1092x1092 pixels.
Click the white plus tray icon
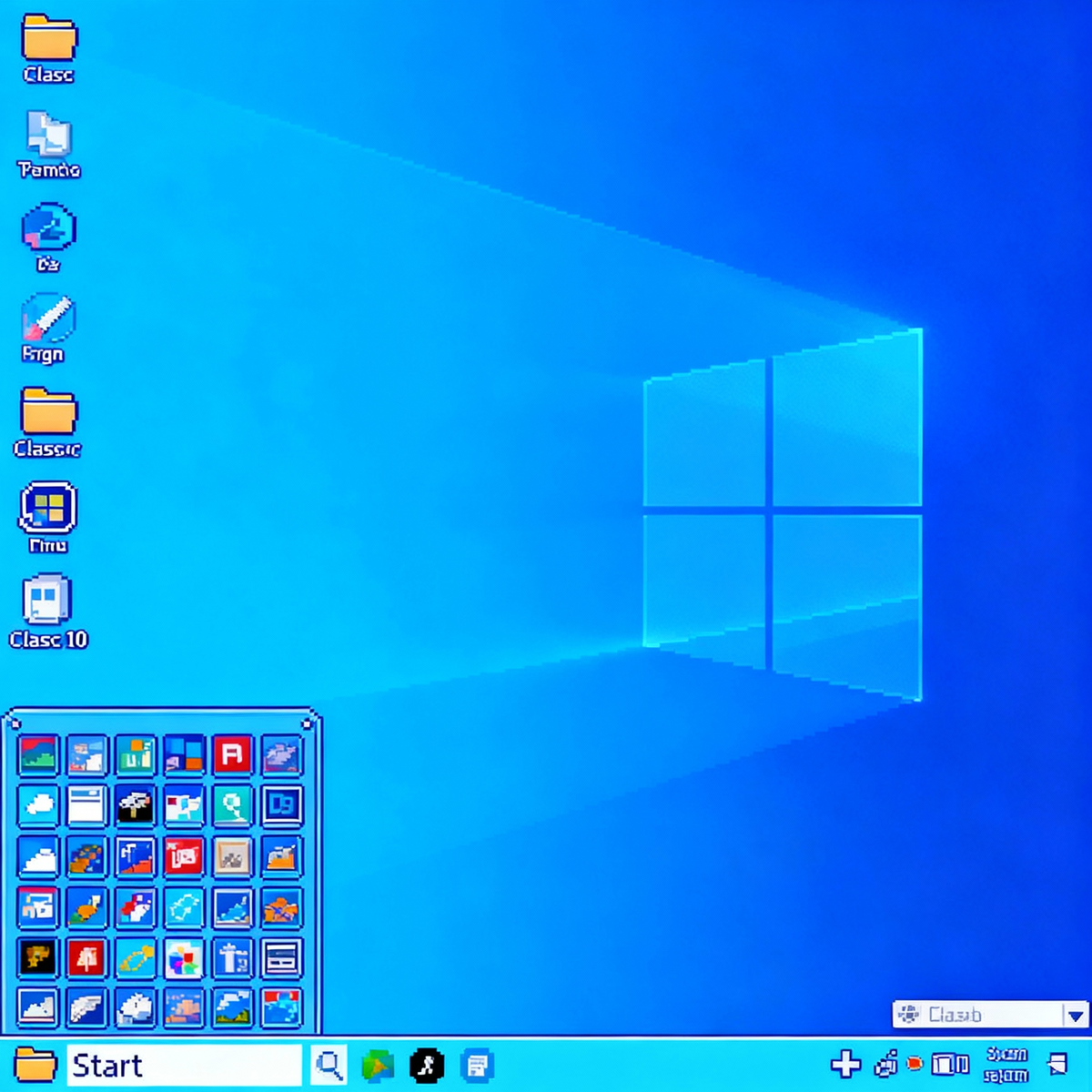pyautogui.click(x=846, y=1064)
